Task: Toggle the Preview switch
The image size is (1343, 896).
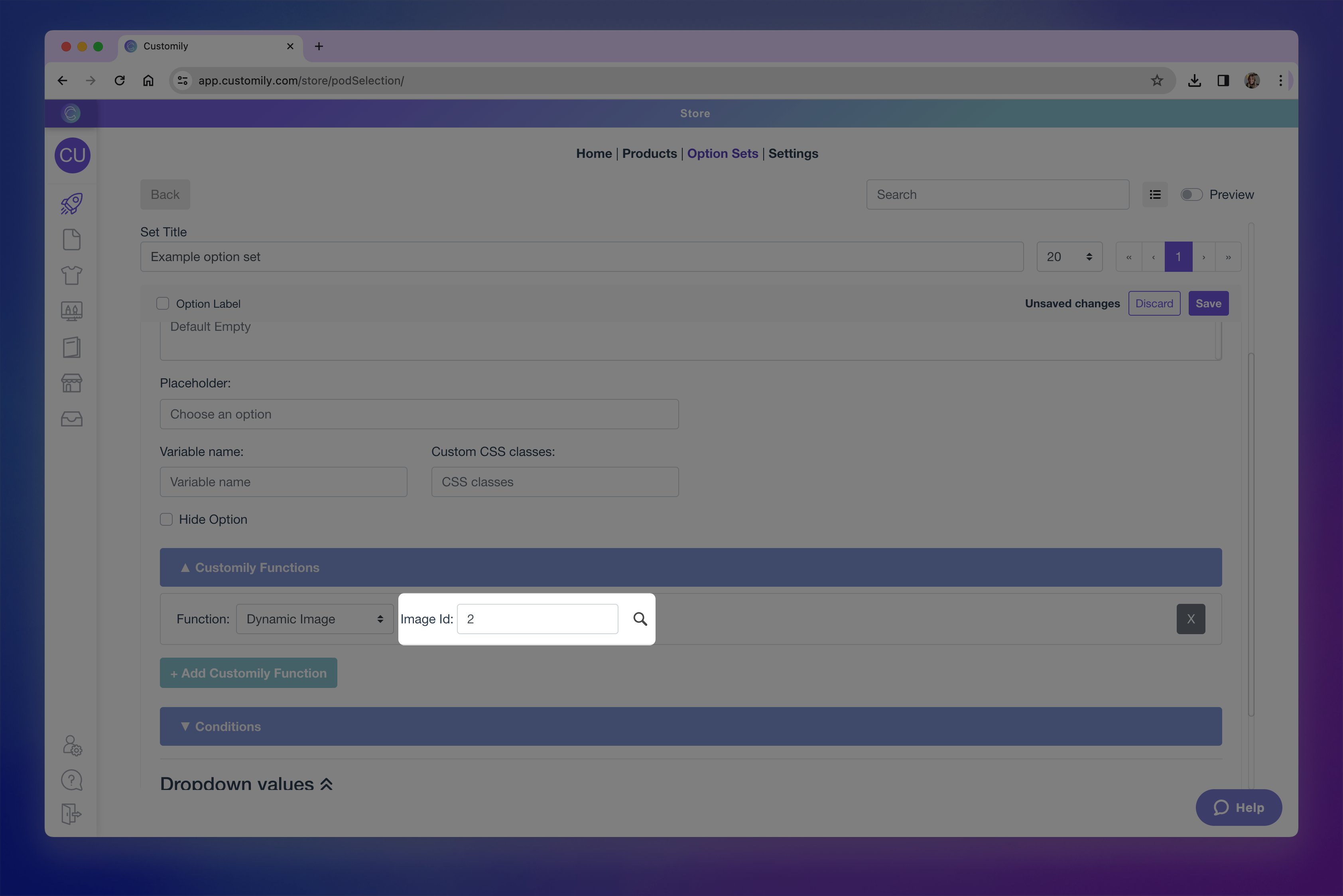Action: 1191,195
